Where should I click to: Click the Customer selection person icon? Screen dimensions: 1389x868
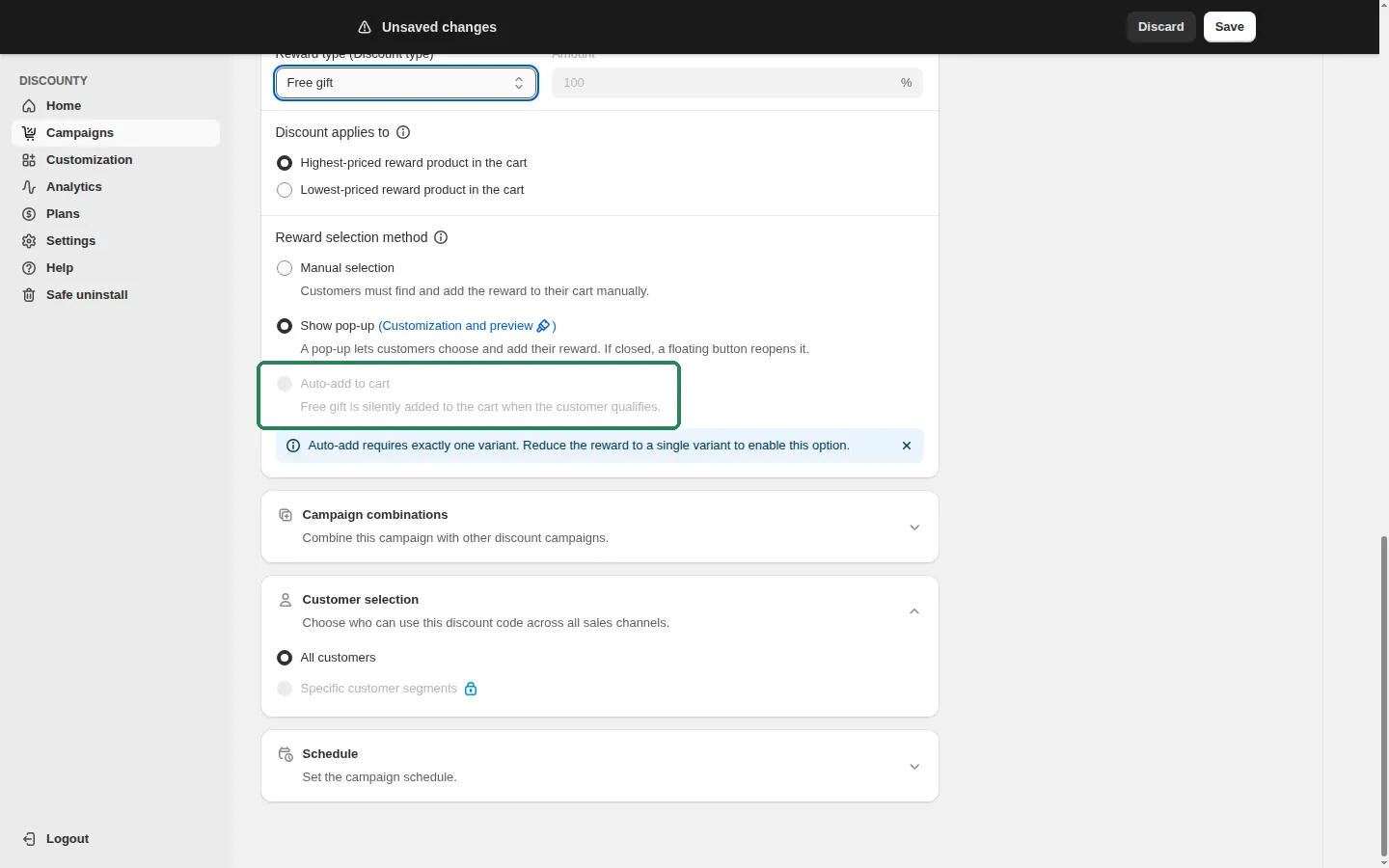pos(286,600)
